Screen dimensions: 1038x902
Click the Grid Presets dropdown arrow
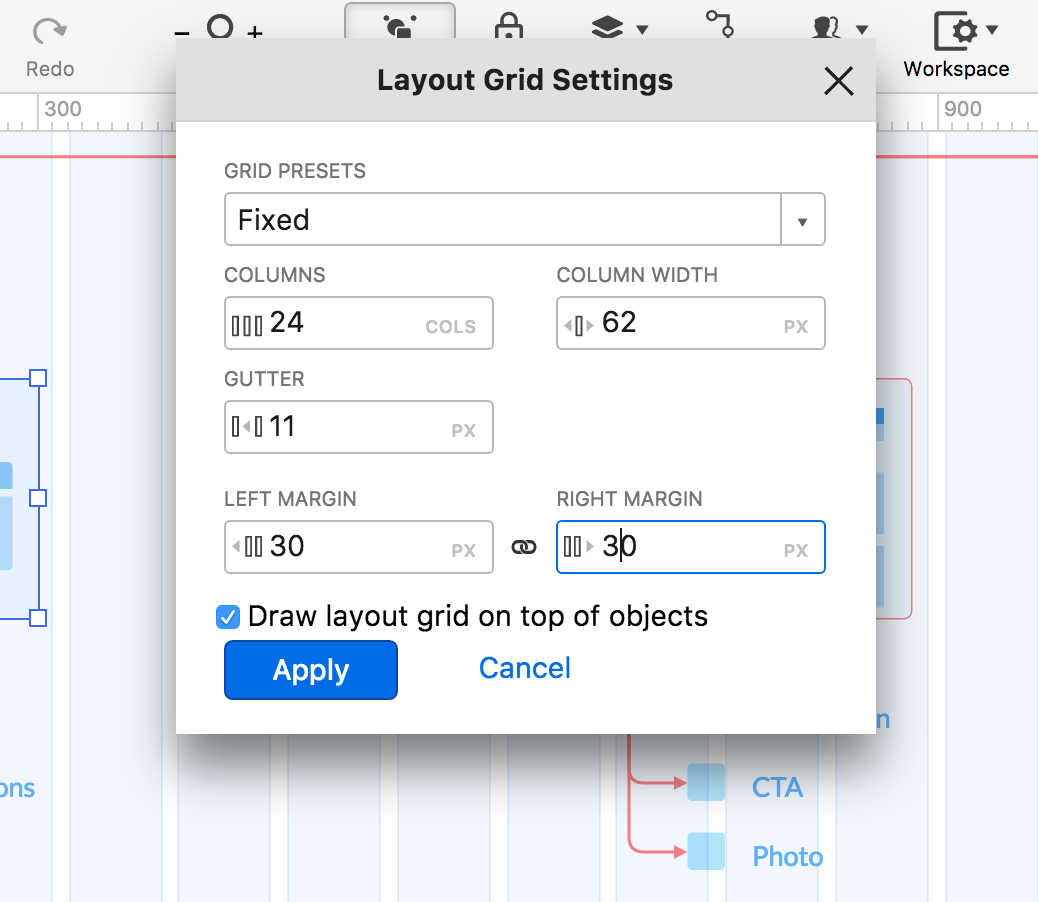[802, 221]
